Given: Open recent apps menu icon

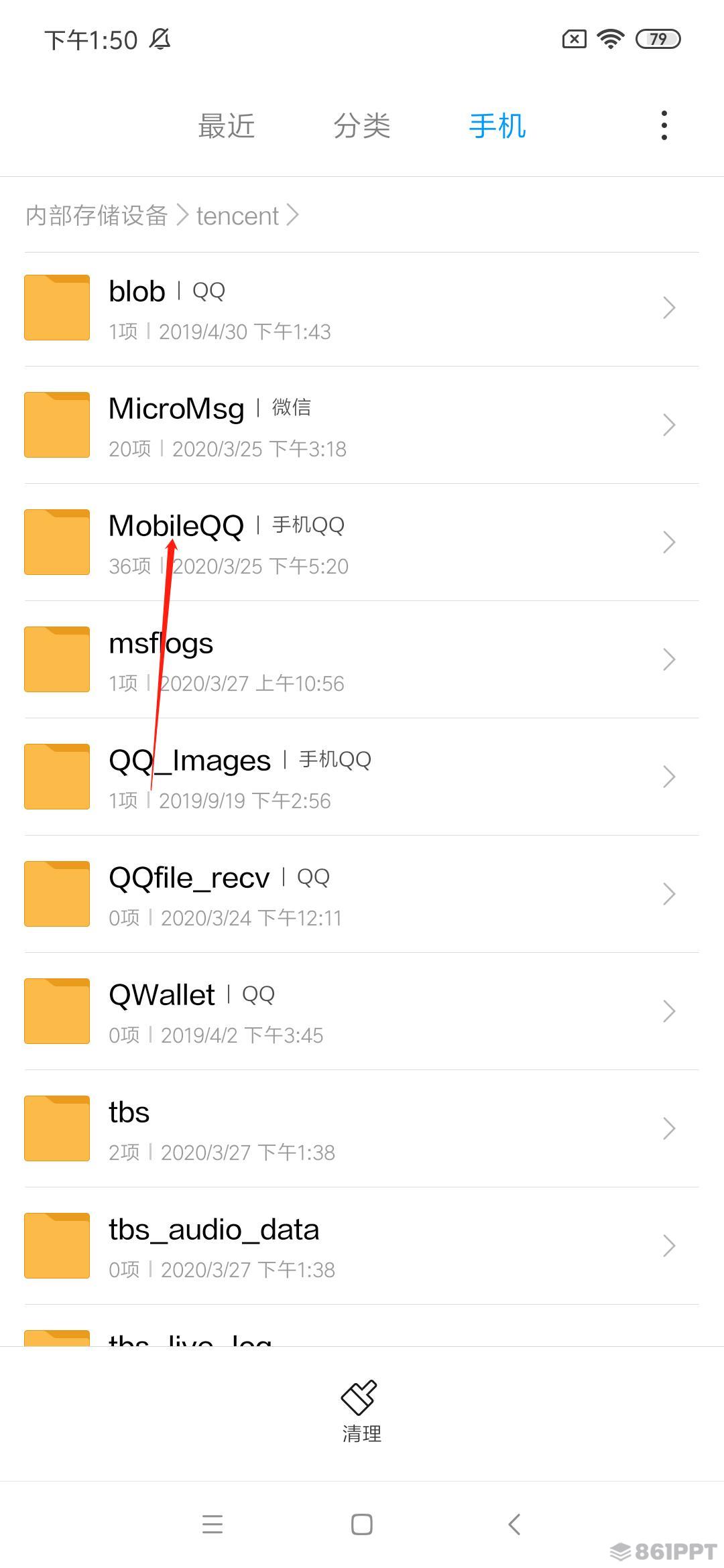Looking at the screenshot, I should [x=213, y=1524].
